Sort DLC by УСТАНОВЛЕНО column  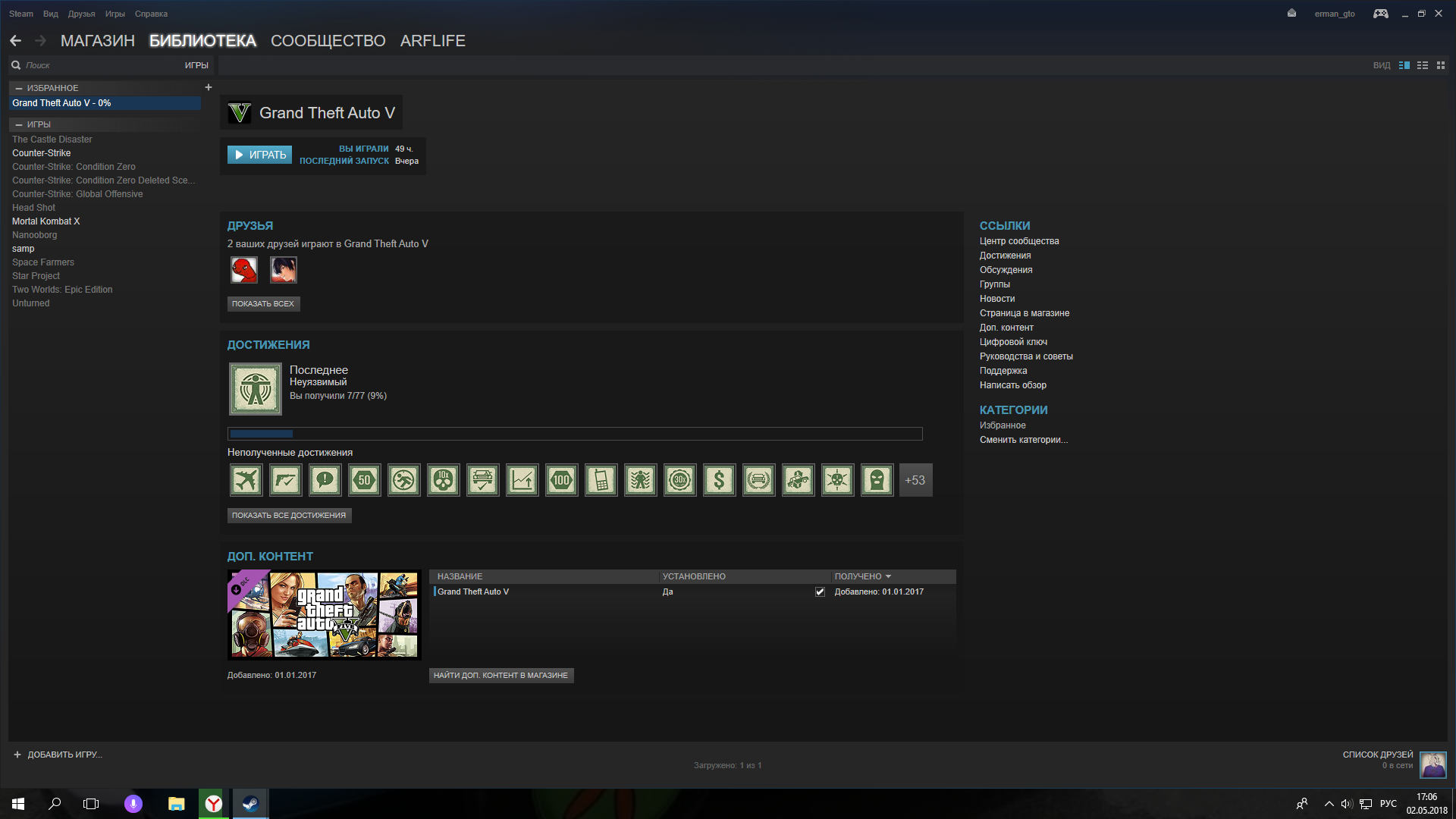[x=694, y=576]
